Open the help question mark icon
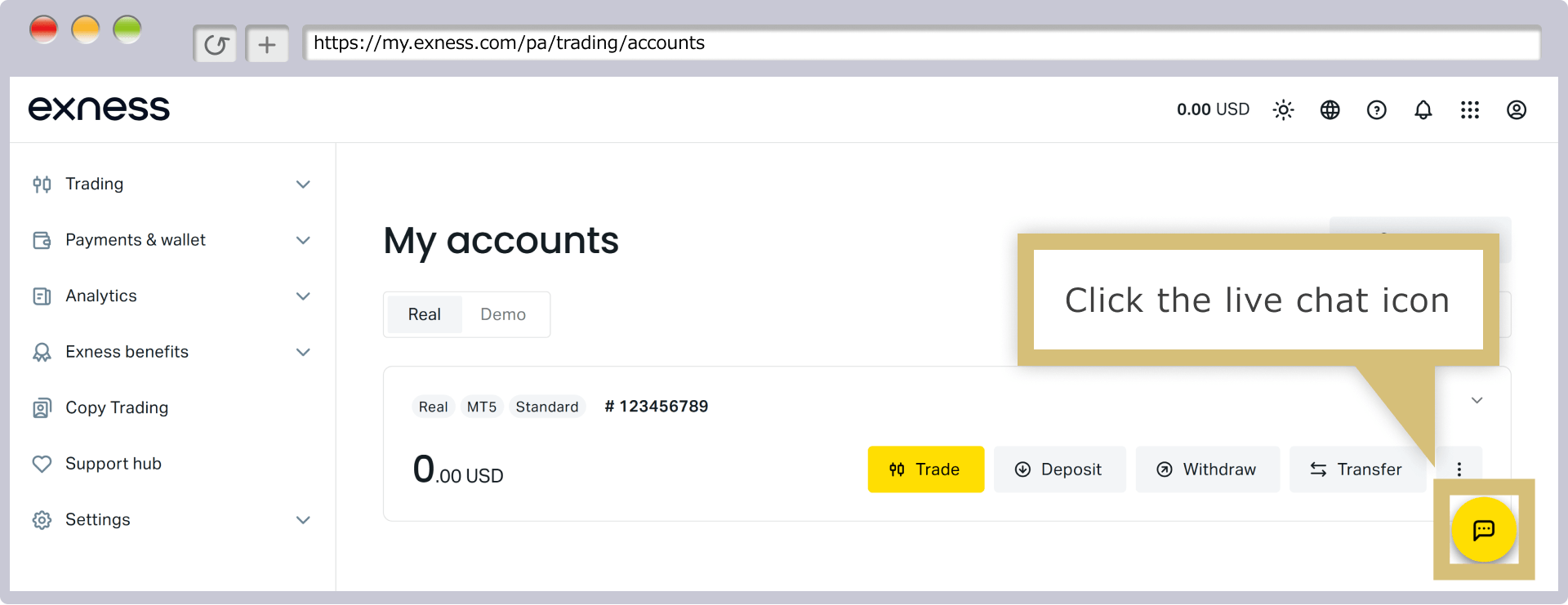The height and width of the screenshot is (605, 1568). tap(1376, 109)
